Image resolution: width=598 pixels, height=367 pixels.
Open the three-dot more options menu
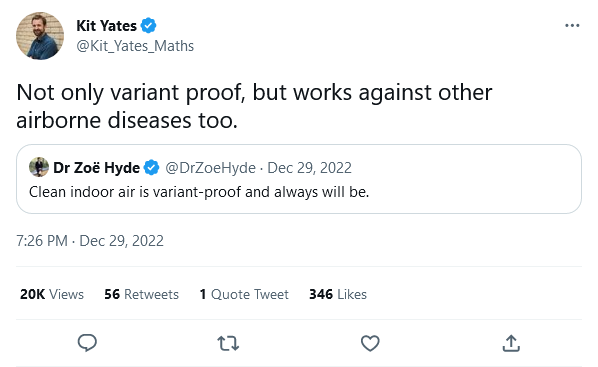(x=572, y=26)
